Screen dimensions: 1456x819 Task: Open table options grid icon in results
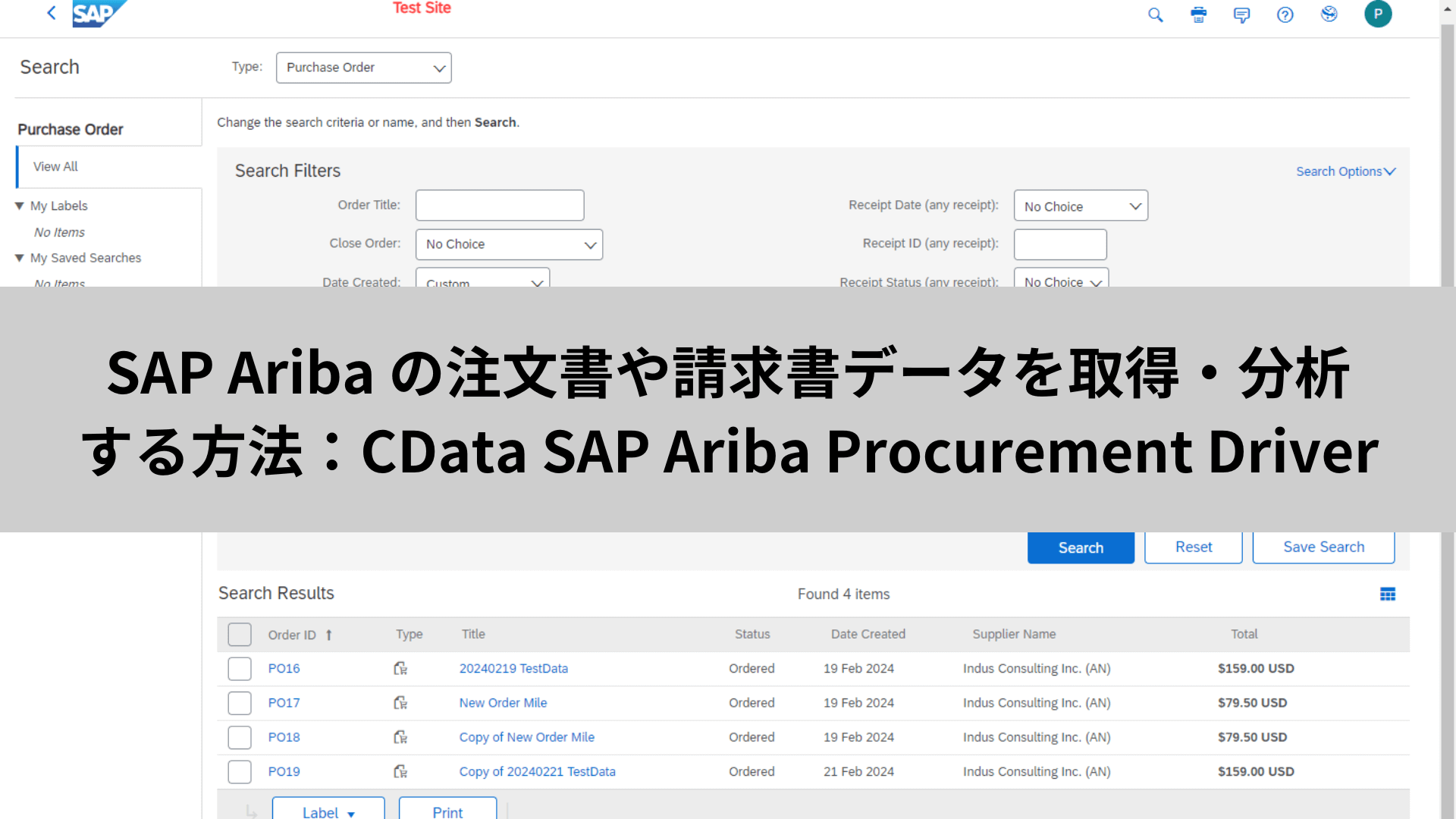point(1388,595)
